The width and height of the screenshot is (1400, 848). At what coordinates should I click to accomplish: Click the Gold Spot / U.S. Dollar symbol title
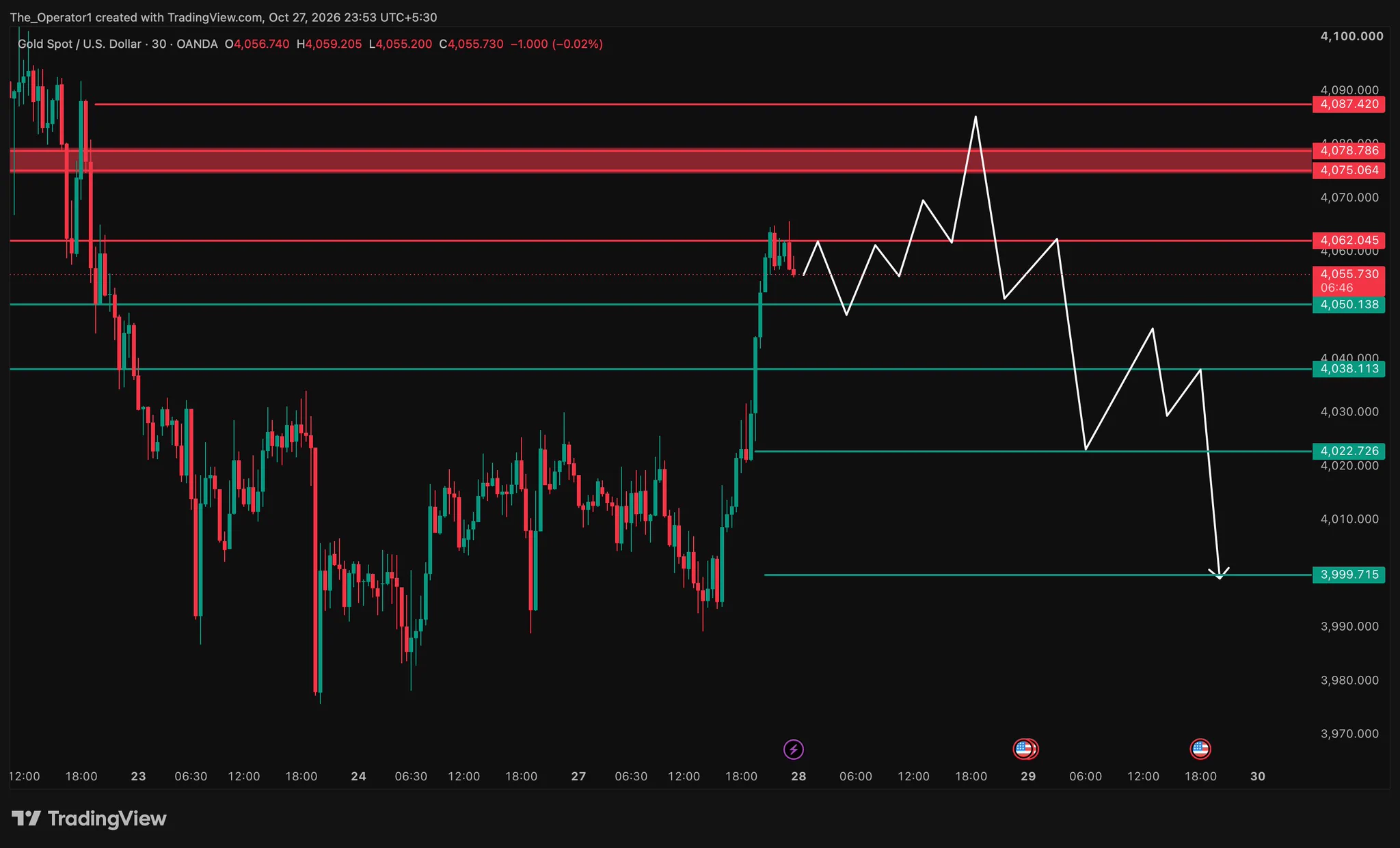[79, 44]
